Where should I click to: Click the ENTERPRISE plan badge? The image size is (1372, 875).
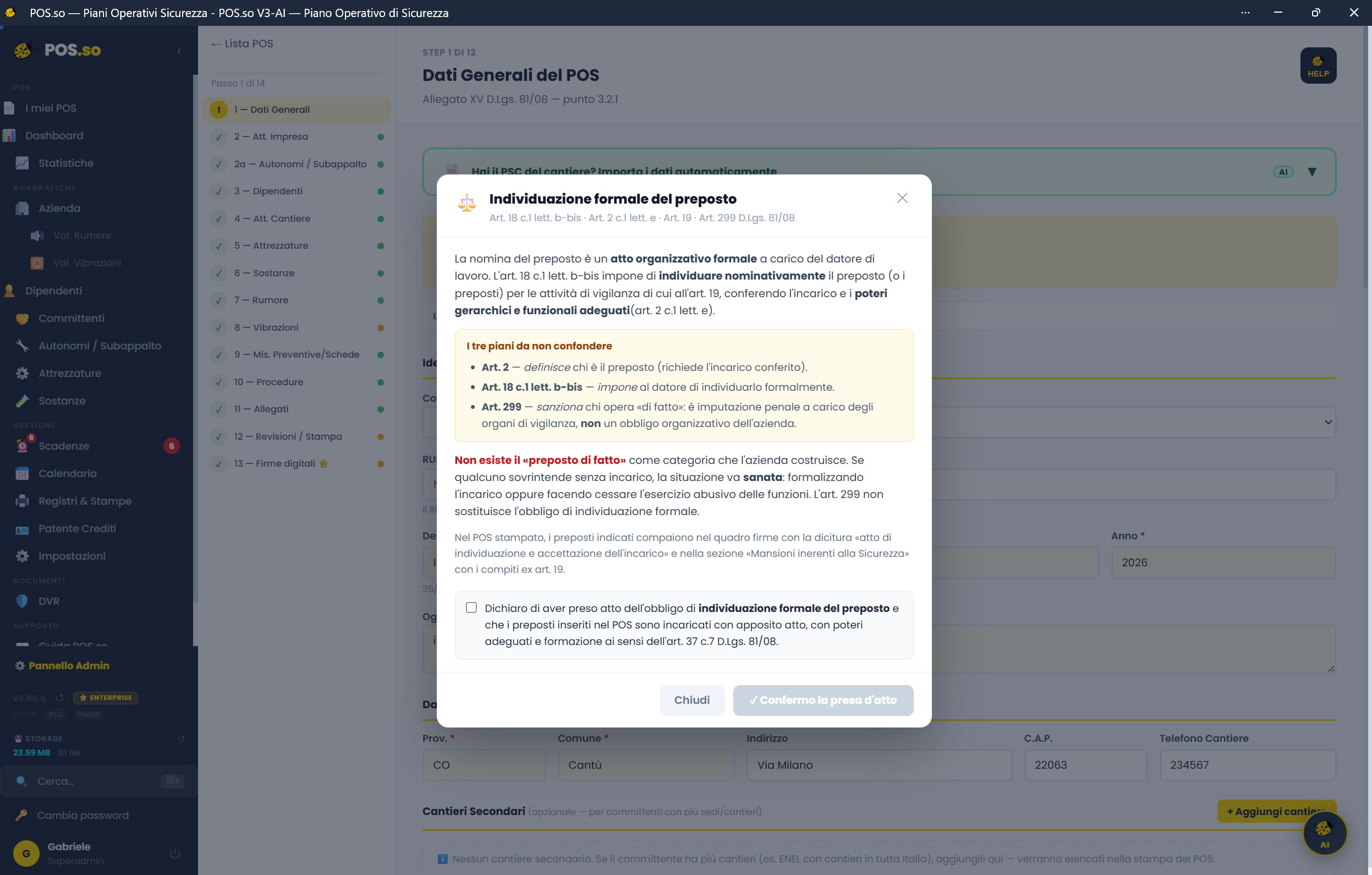click(x=106, y=698)
